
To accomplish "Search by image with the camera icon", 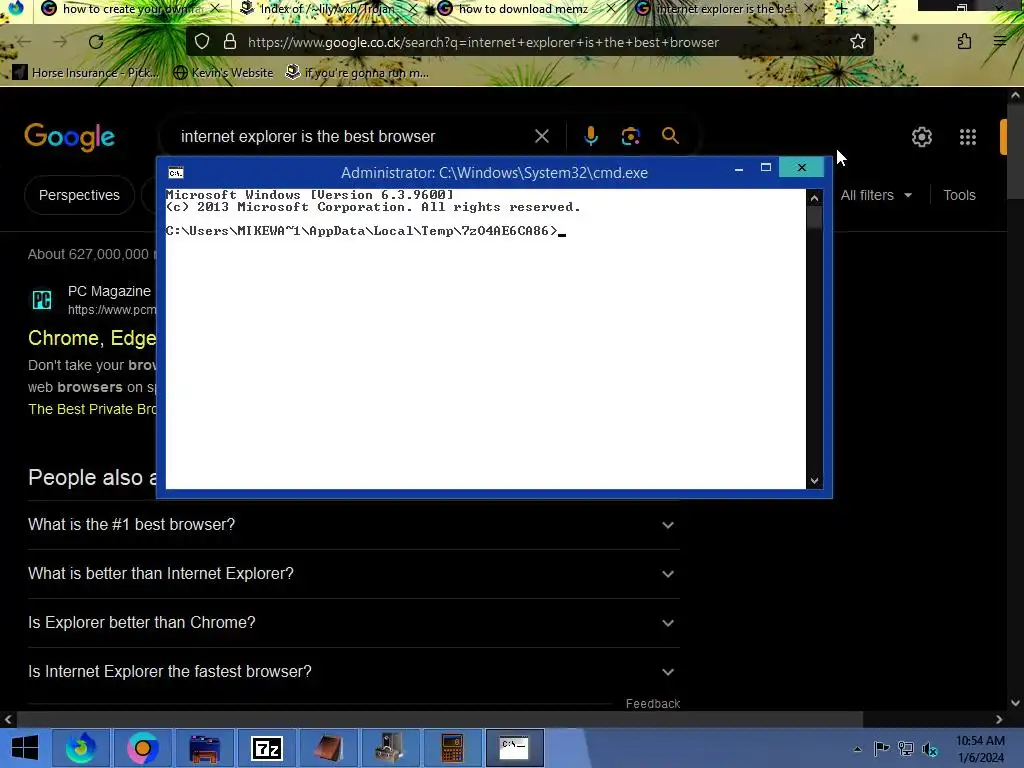I will tap(630, 136).
